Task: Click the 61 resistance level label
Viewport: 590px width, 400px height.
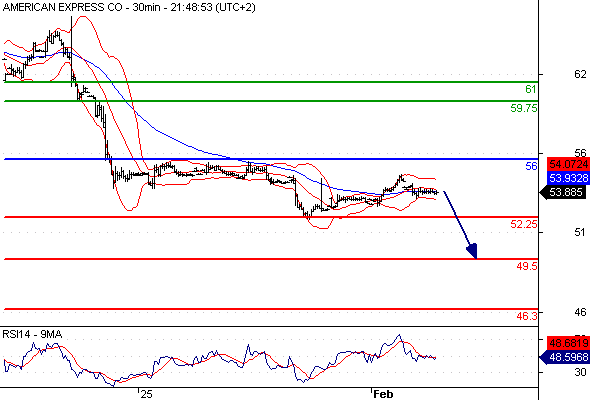Action: (x=531, y=89)
